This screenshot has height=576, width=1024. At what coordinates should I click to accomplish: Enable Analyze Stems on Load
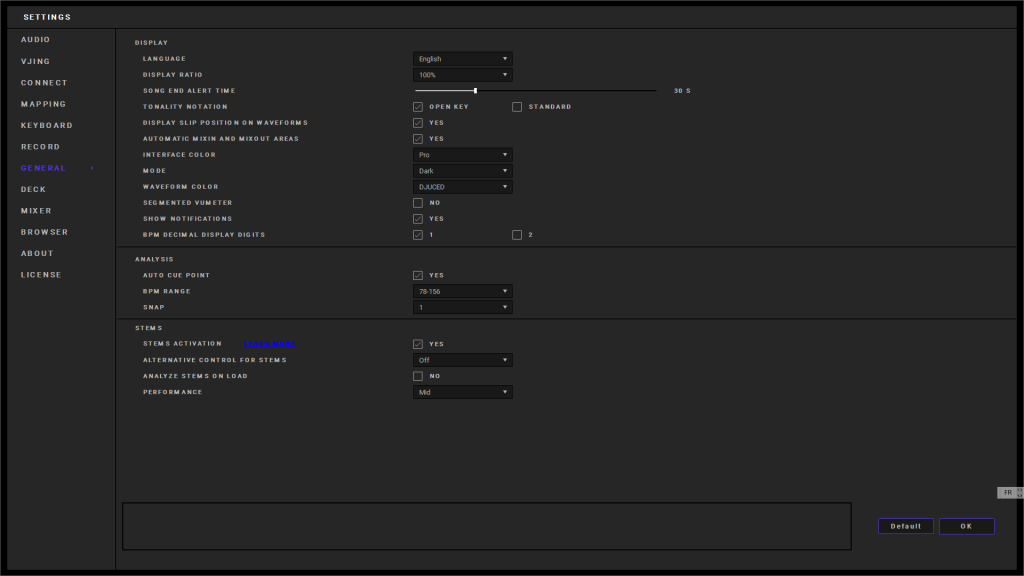418,376
